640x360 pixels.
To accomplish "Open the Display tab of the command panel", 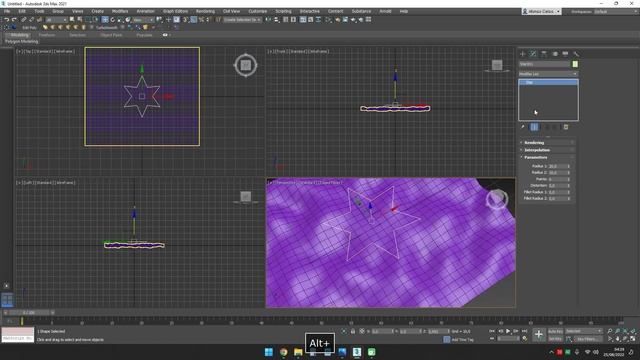I will point(565,53).
